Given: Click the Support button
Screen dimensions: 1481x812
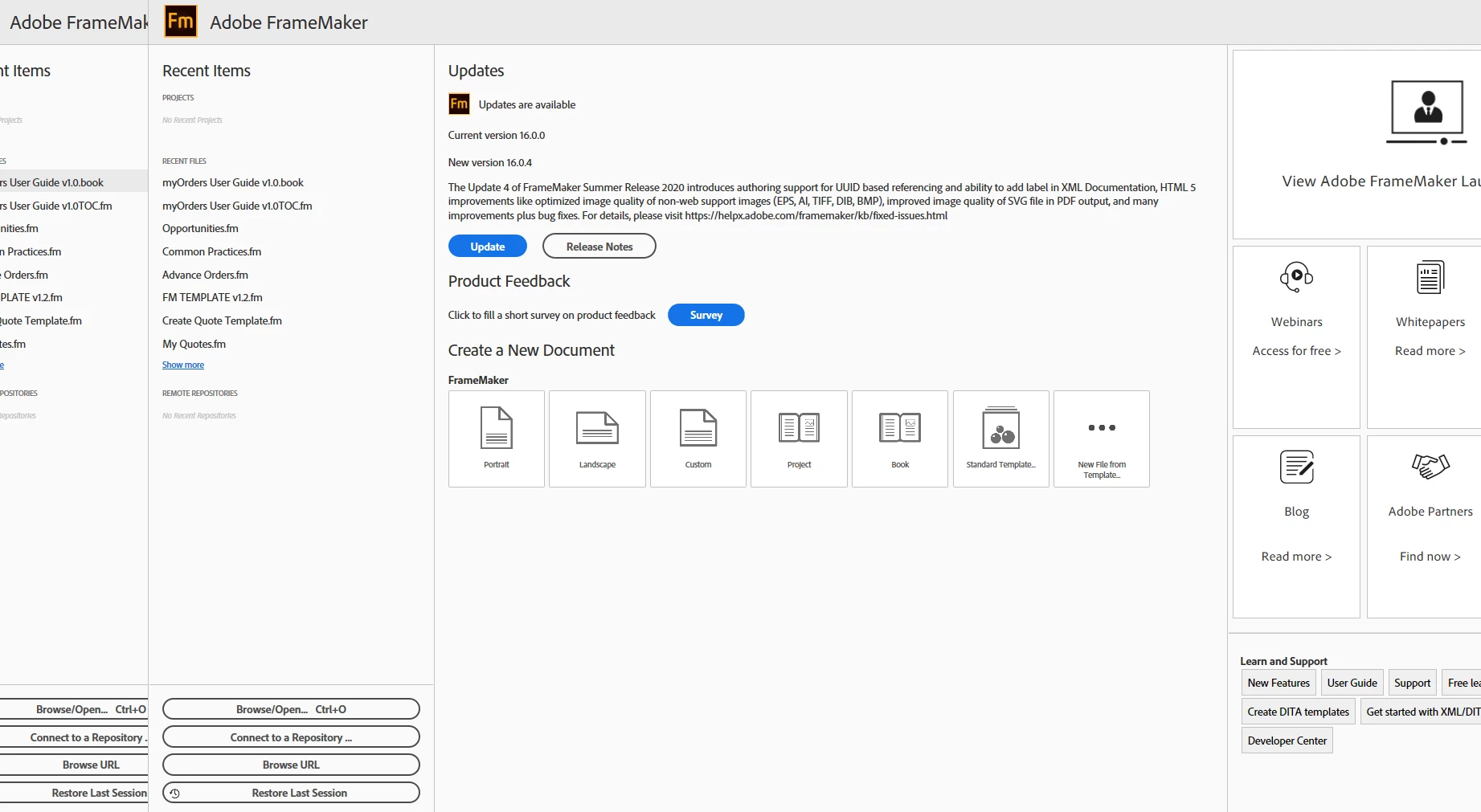Looking at the screenshot, I should (x=1413, y=683).
